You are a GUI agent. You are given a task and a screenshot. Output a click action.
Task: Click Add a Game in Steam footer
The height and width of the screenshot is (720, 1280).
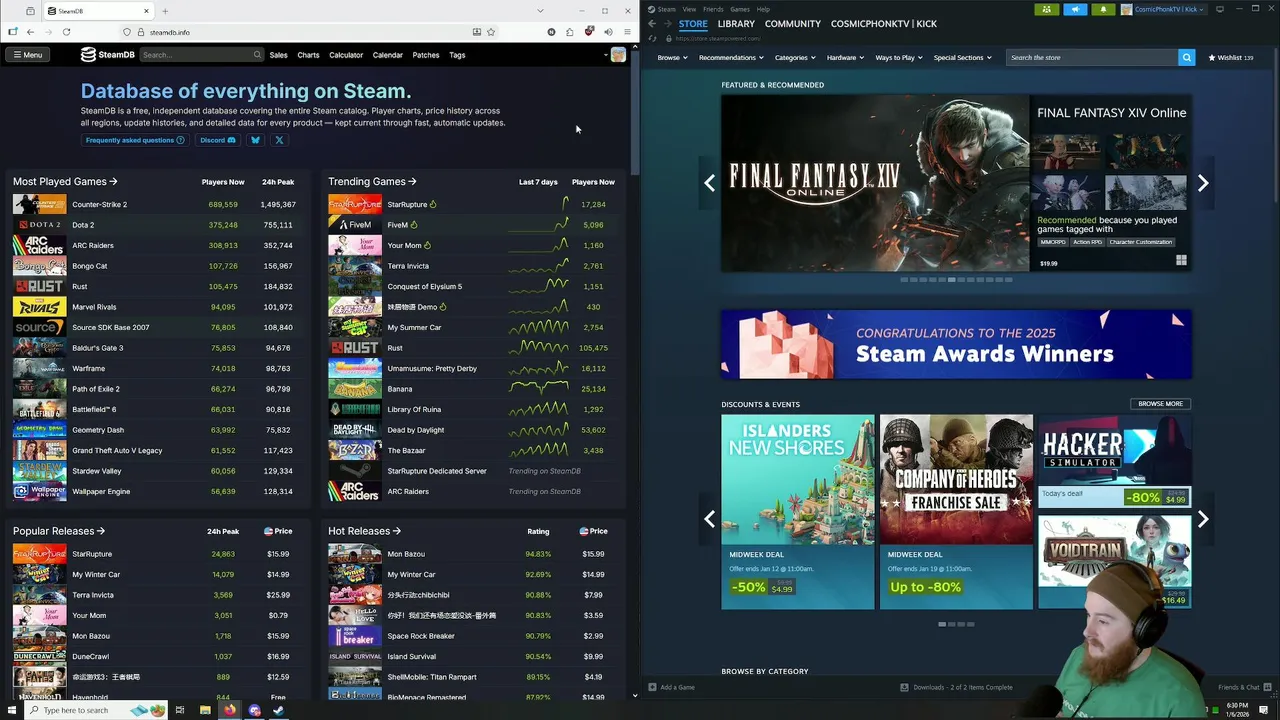671,687
